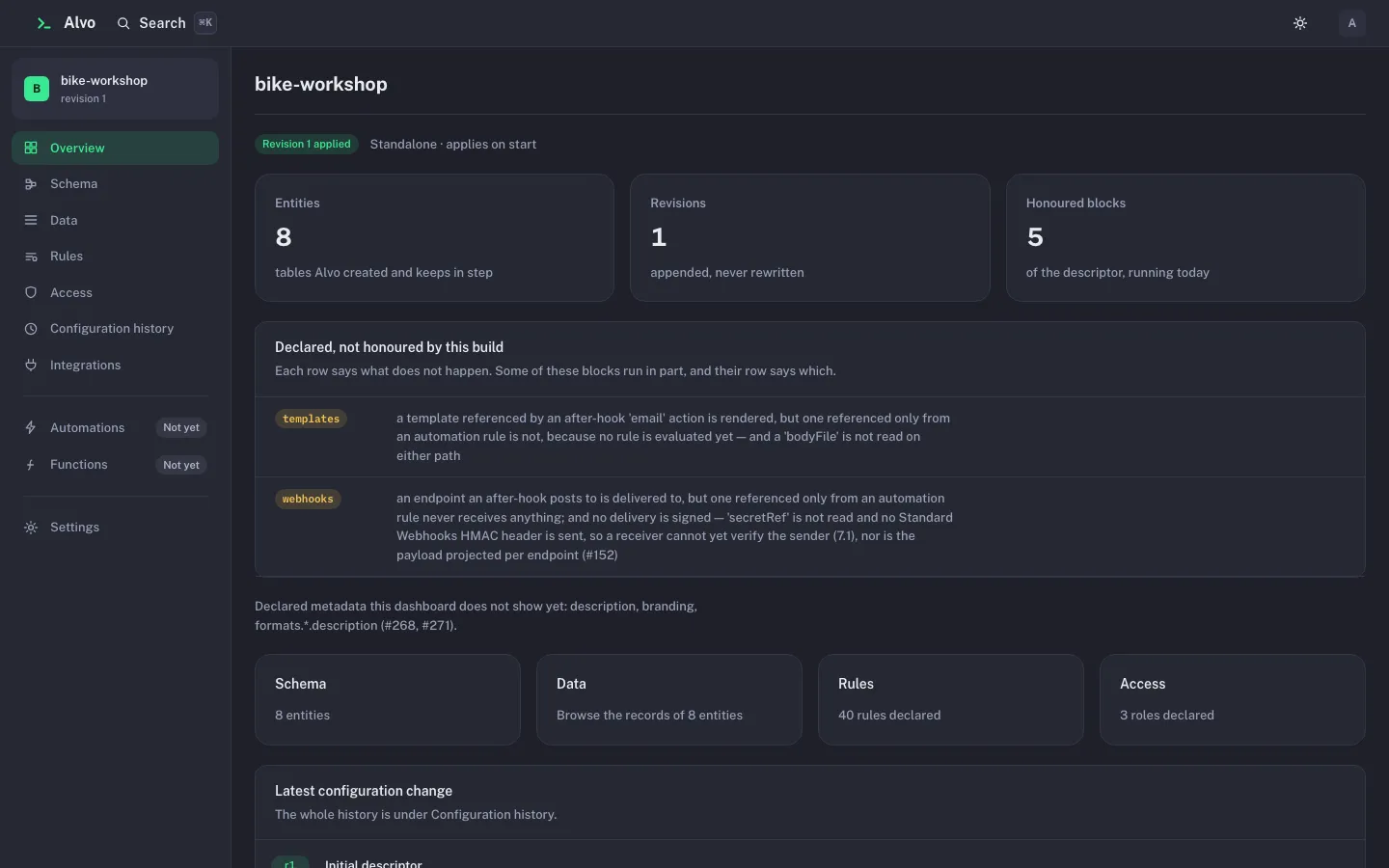Click the Data list icon
Viewport: 1389px width, 868px height.
31,220
